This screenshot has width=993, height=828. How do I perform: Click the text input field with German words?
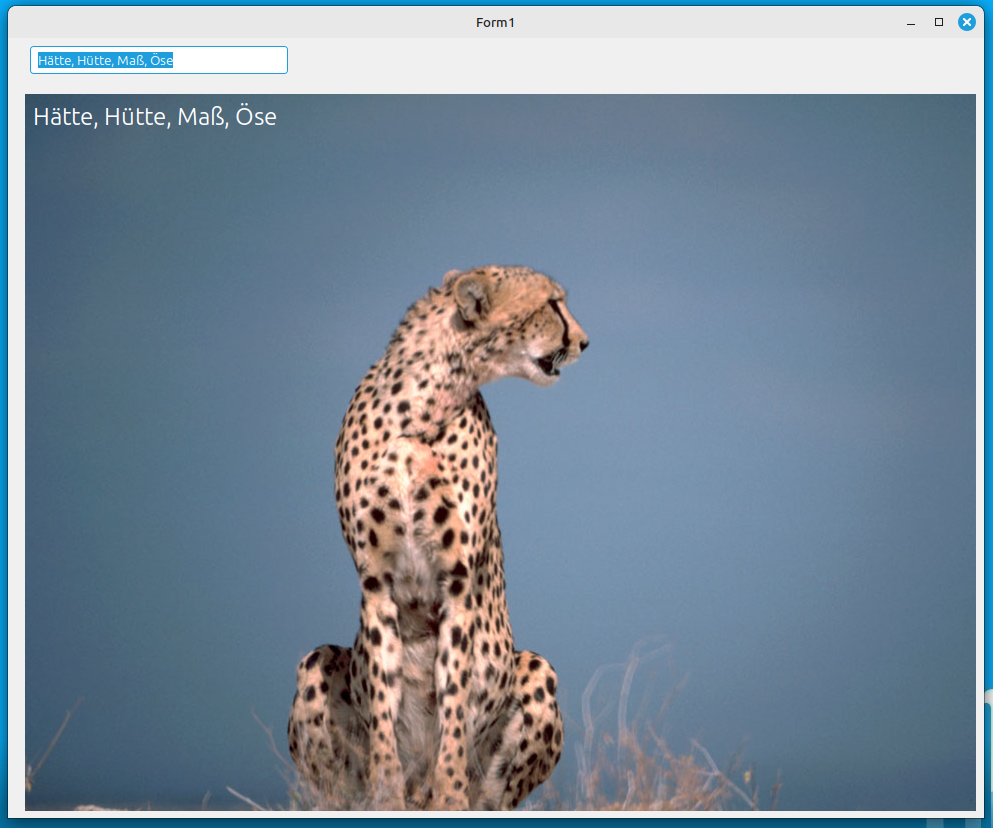[x=159, y=60]
